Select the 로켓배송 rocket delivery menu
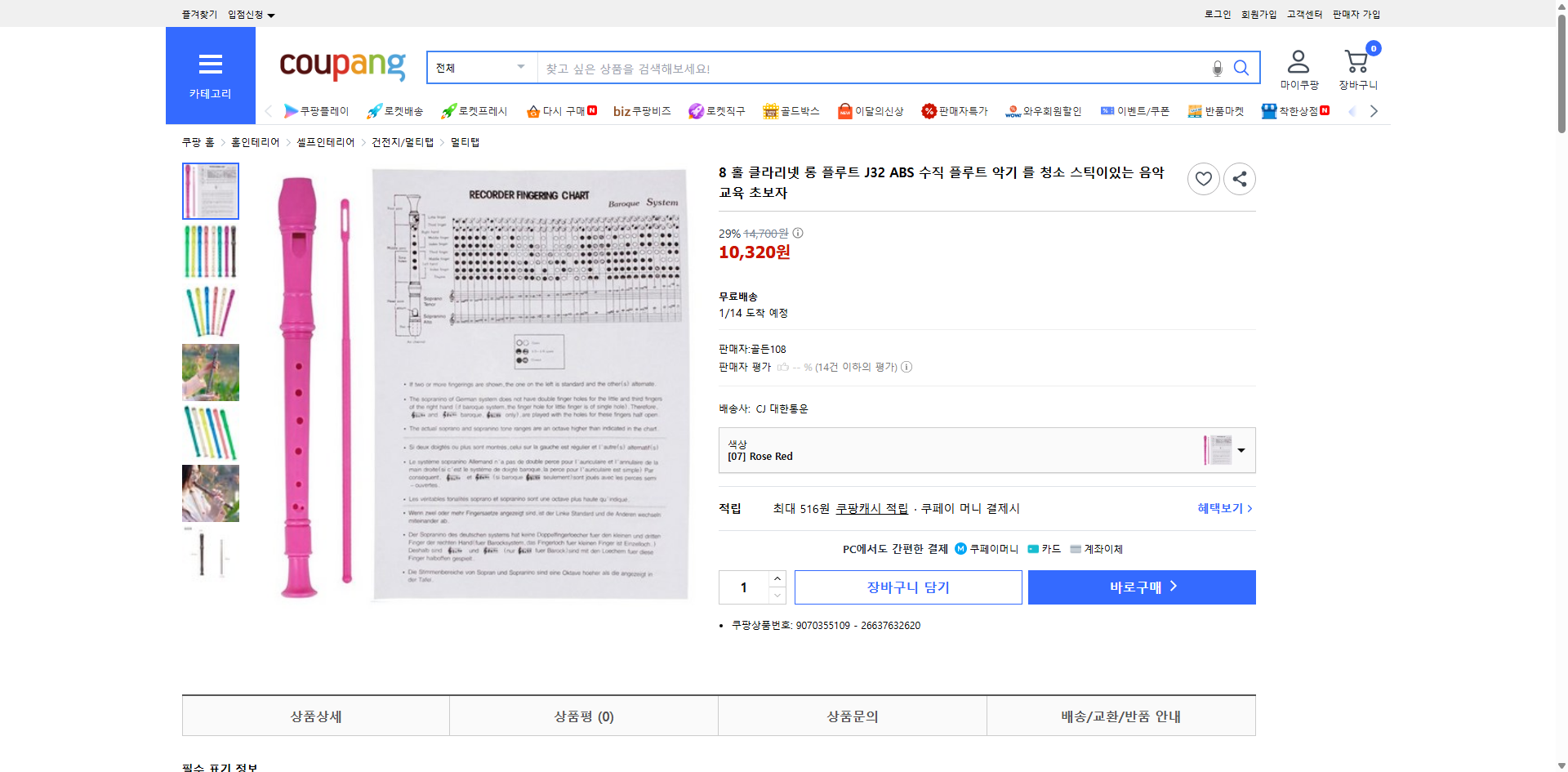 click(396, 111)
